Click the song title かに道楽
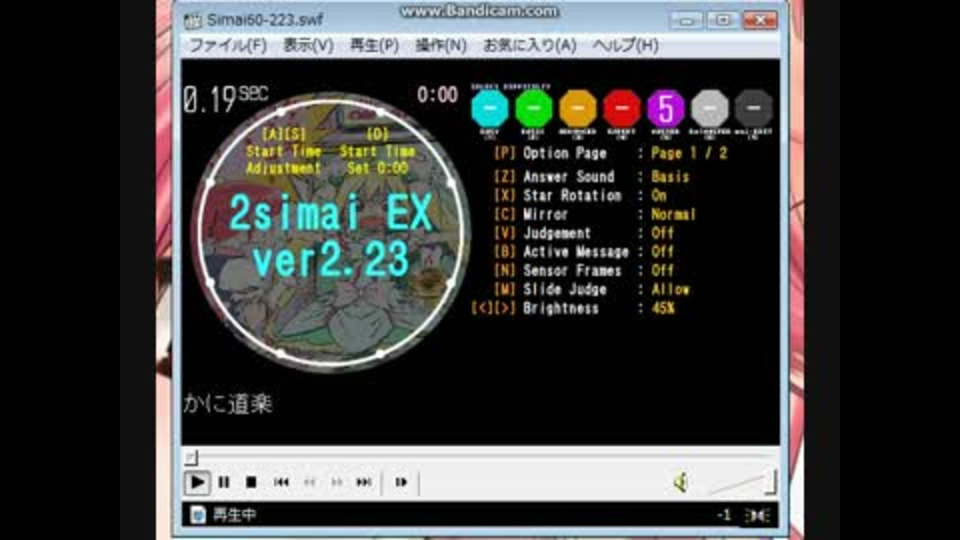Viewport: 960px width, 540px height. 228,404
